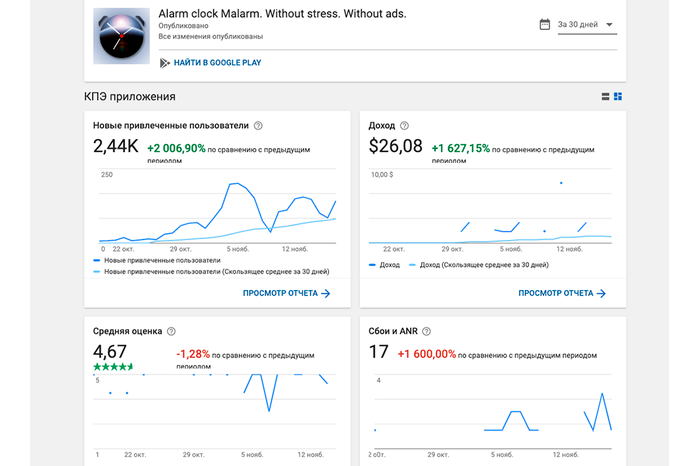Click the '+1 600,00%' crashes change
This screenshot has height=466, width=700.
pos(427,354)
